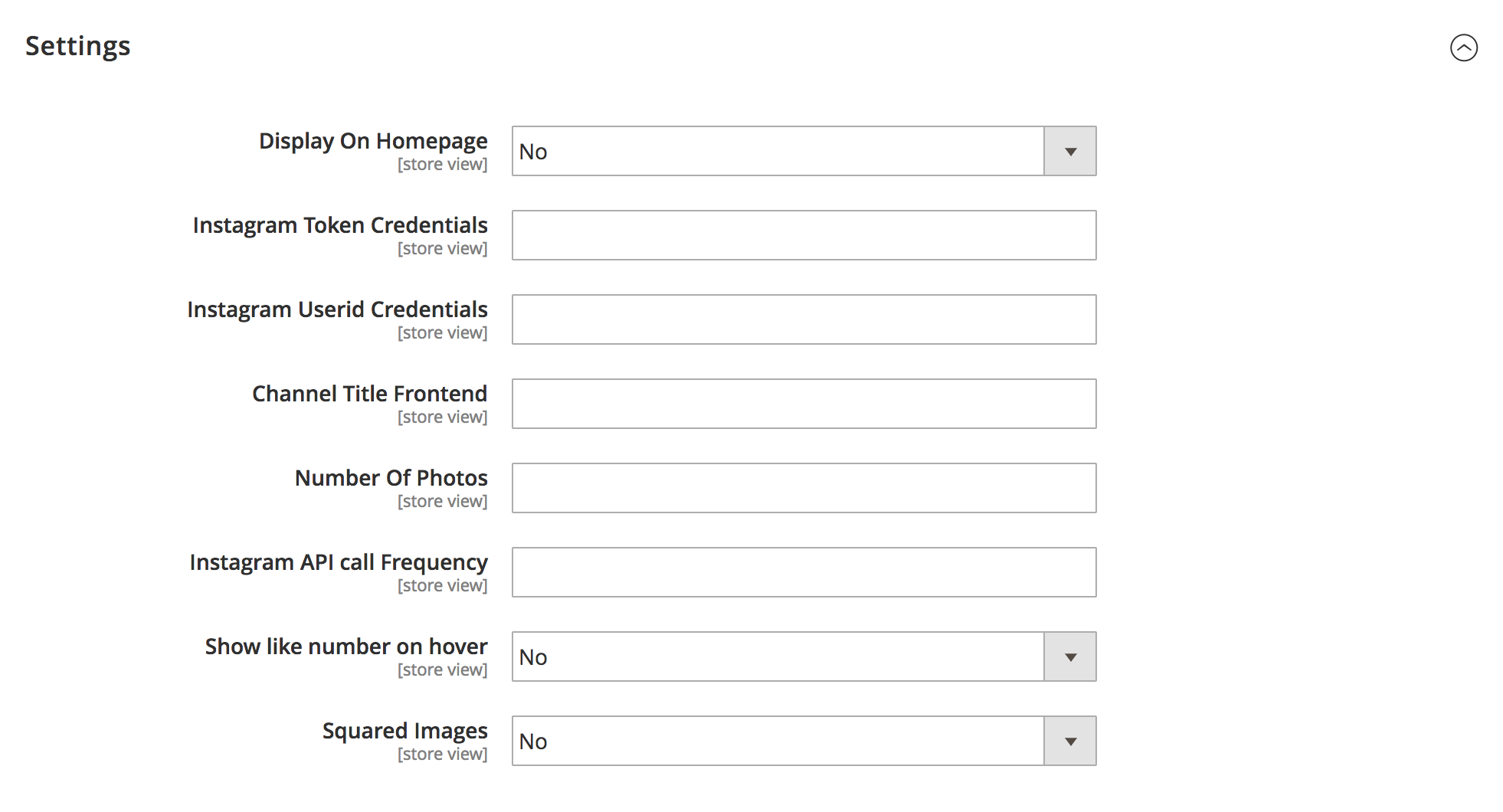This screenshot has height=812, width=1503.
Task: Click the Show like number on hover arrow
Action: point(1070,657)
